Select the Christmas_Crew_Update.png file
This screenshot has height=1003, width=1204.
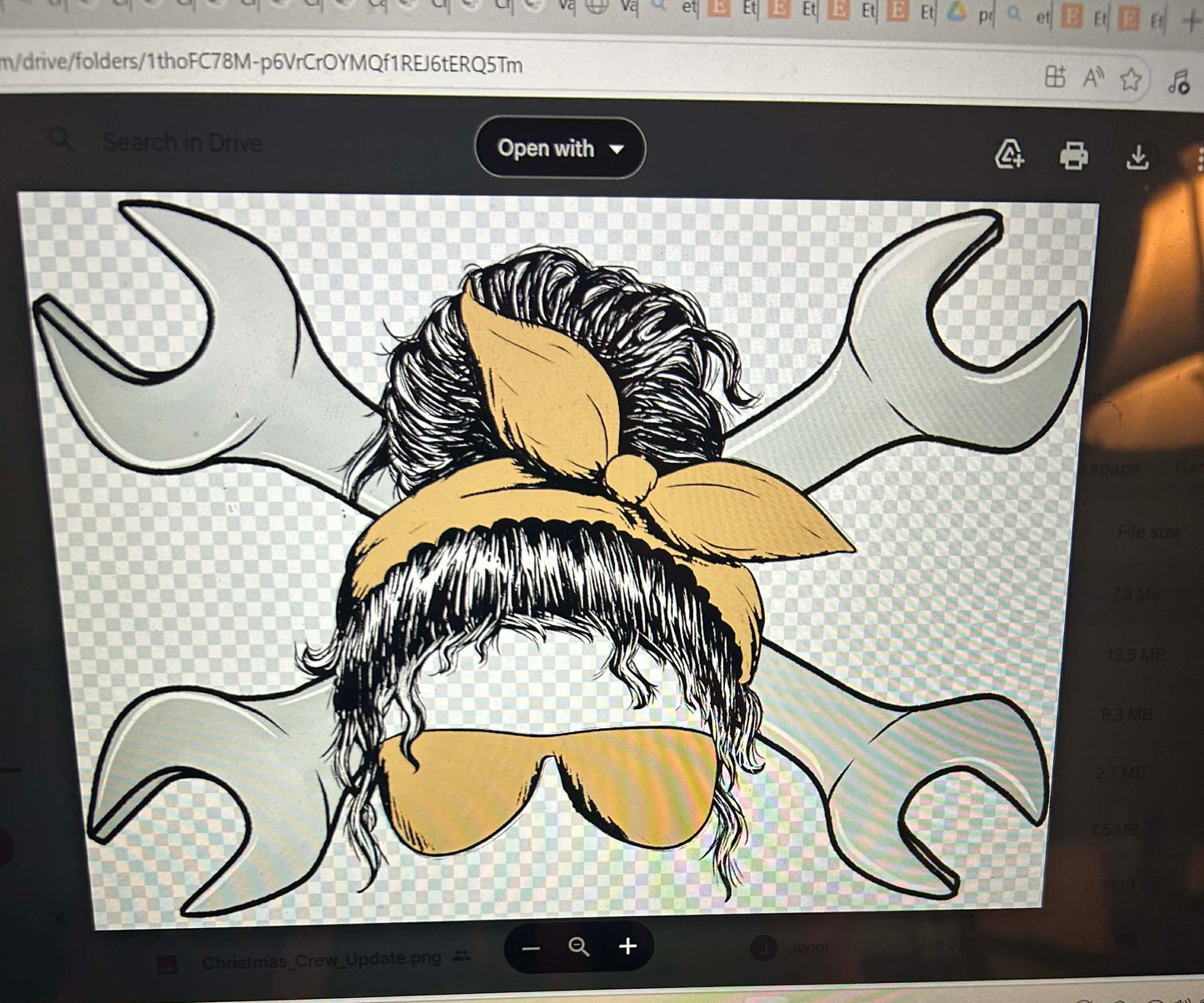click(321, 960)
